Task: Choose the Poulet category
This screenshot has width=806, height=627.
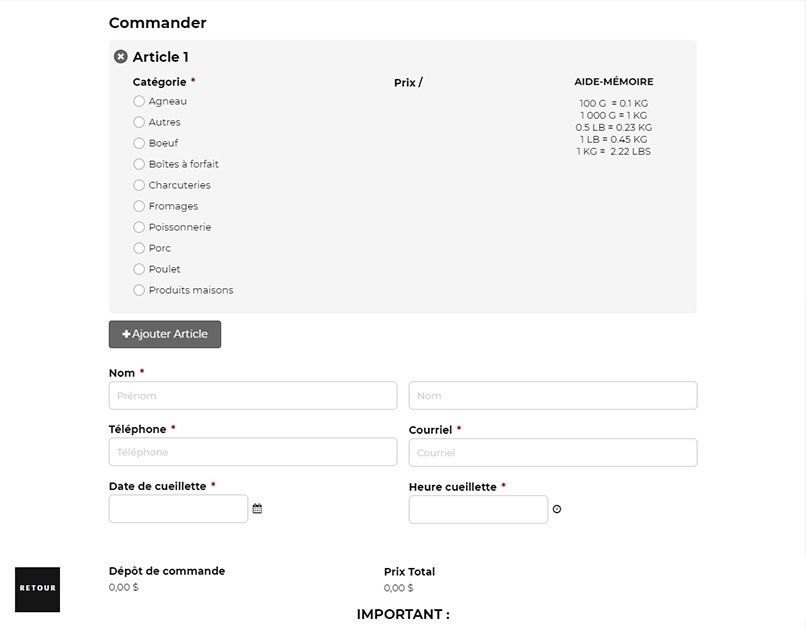Action: pyautogui.click(x=139, y=269)
